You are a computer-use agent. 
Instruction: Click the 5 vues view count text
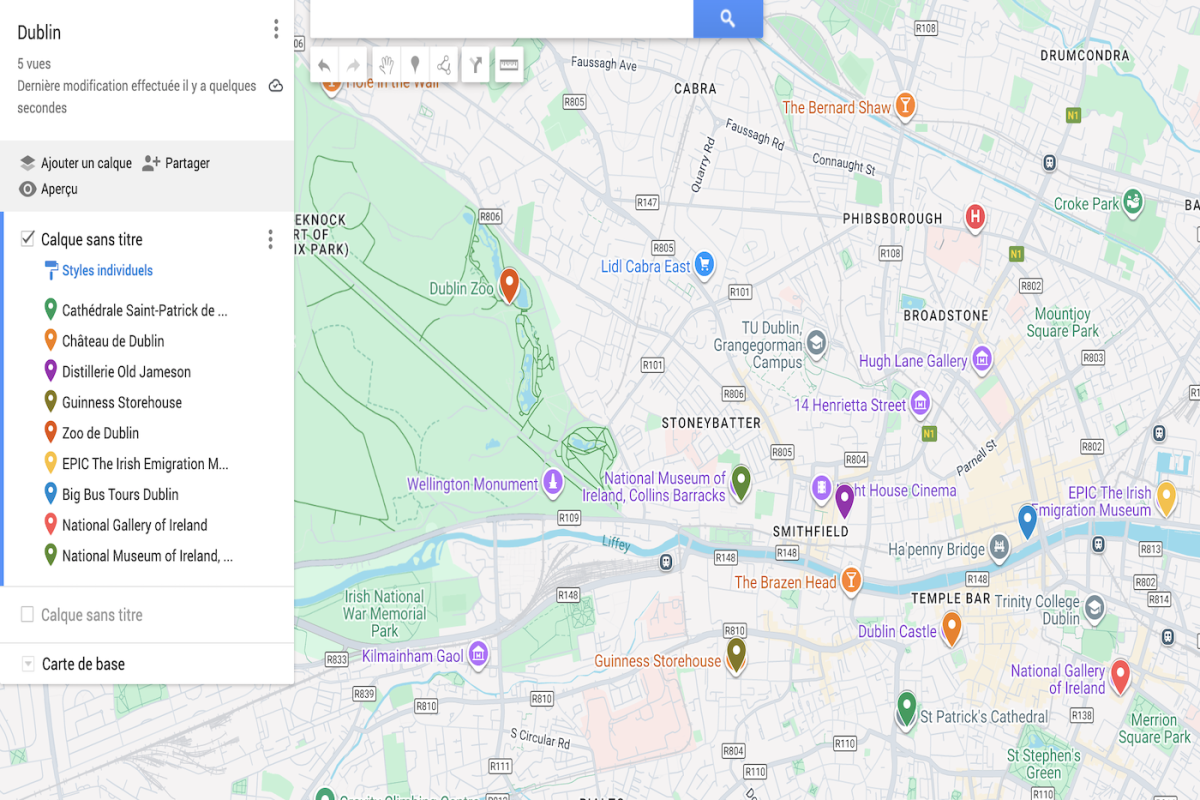[x=34, y=64]
